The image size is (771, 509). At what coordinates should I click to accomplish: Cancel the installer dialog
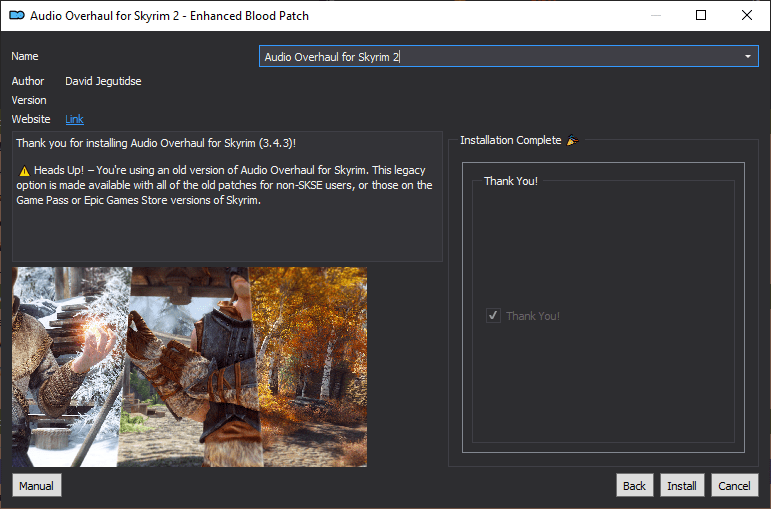point(735,486)
